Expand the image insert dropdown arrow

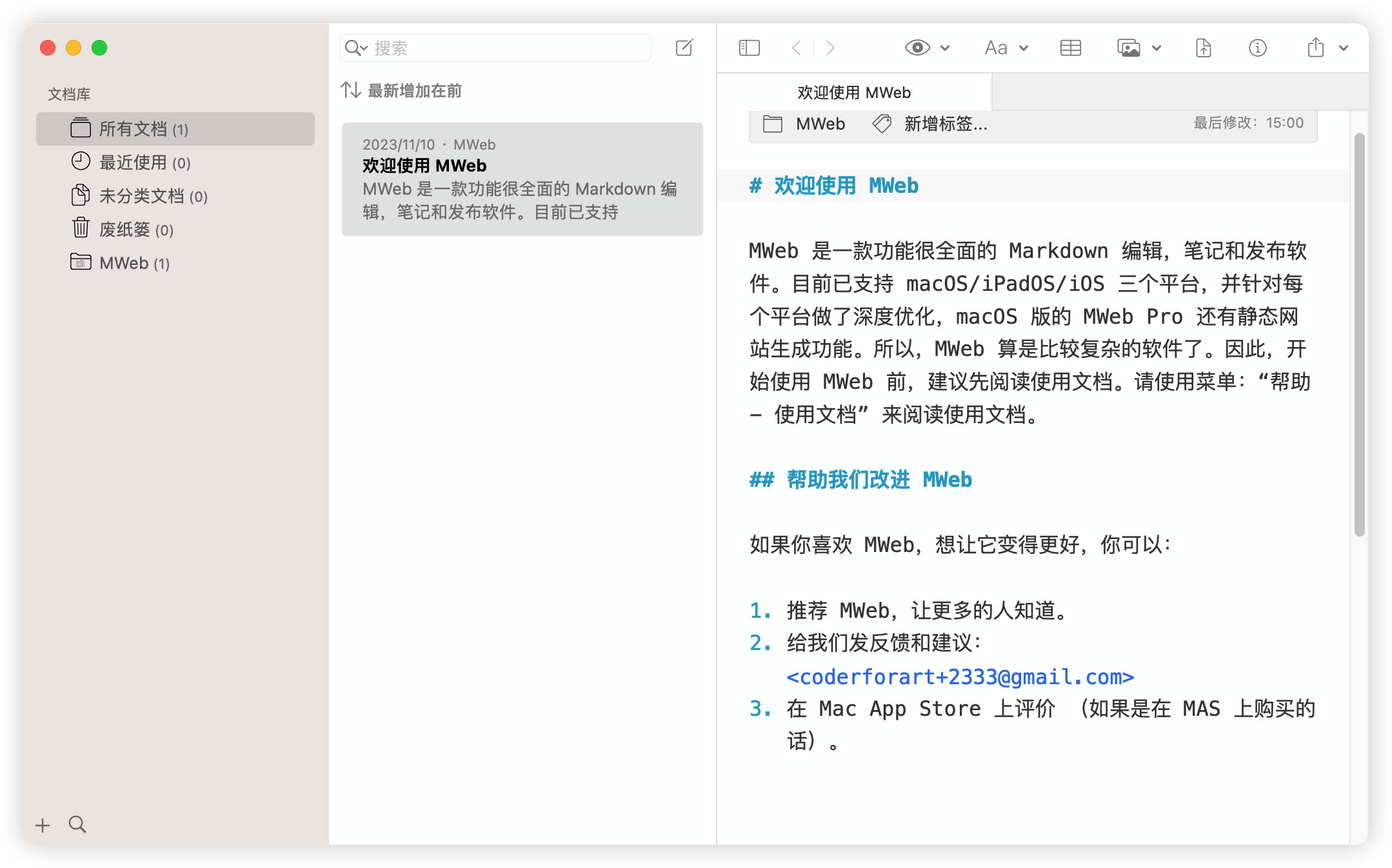(1157, 48)
